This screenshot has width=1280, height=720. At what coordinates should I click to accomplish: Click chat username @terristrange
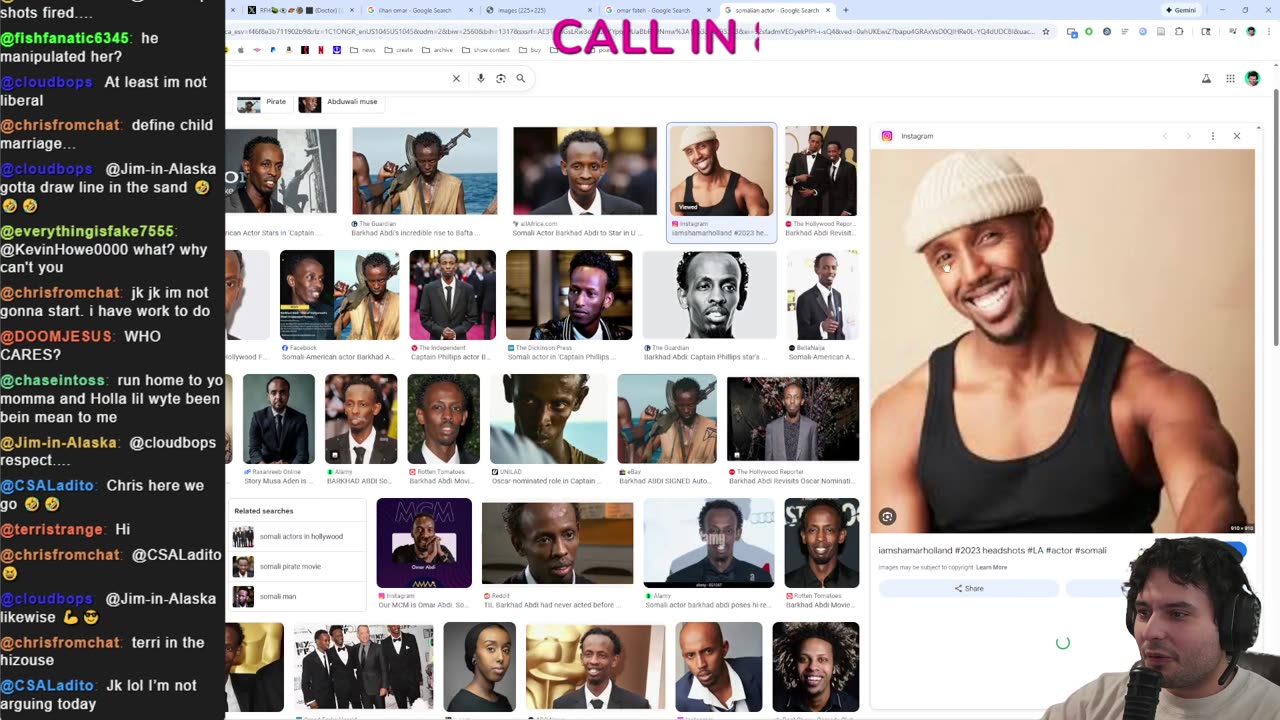point(52,530)
